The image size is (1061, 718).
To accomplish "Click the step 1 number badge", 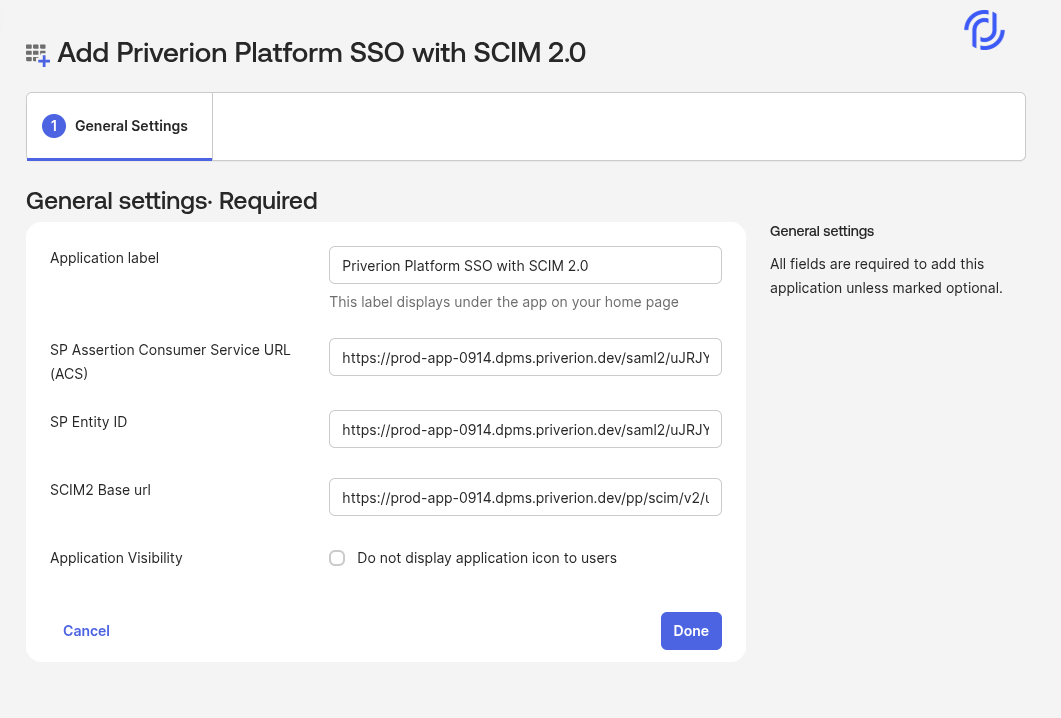I will click(x=54, y=126).
